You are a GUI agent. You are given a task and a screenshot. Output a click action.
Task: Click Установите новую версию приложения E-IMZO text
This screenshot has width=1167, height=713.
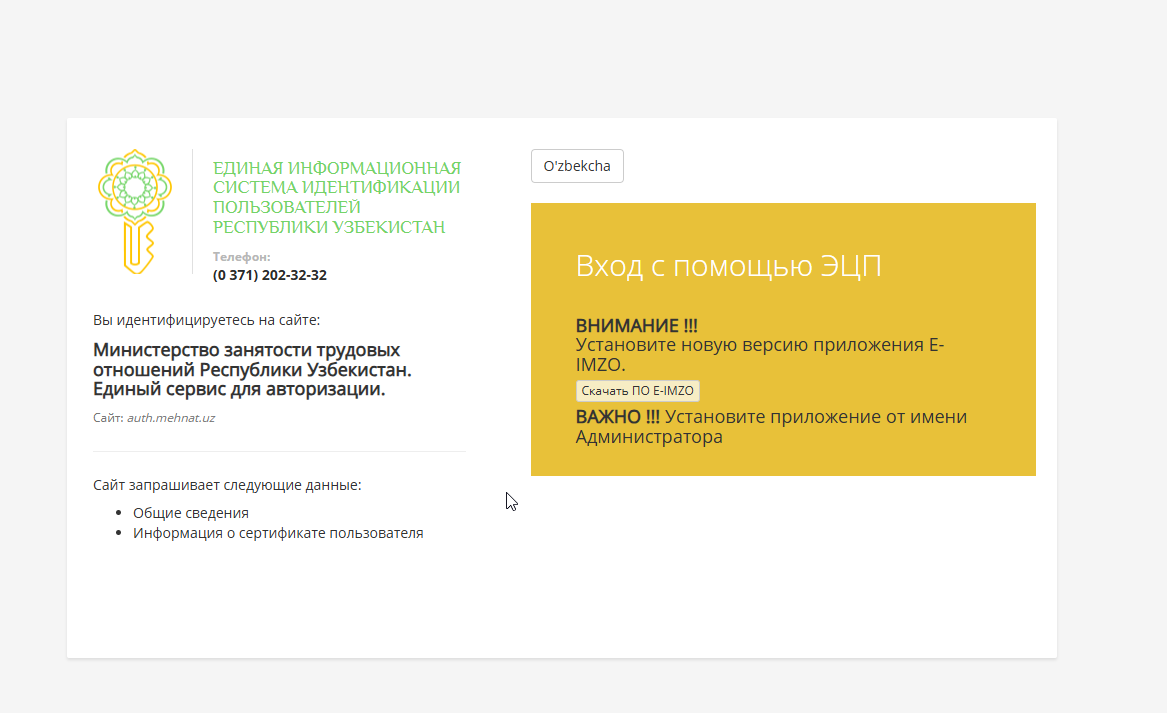pyautogui.click(x=760, y=354)
